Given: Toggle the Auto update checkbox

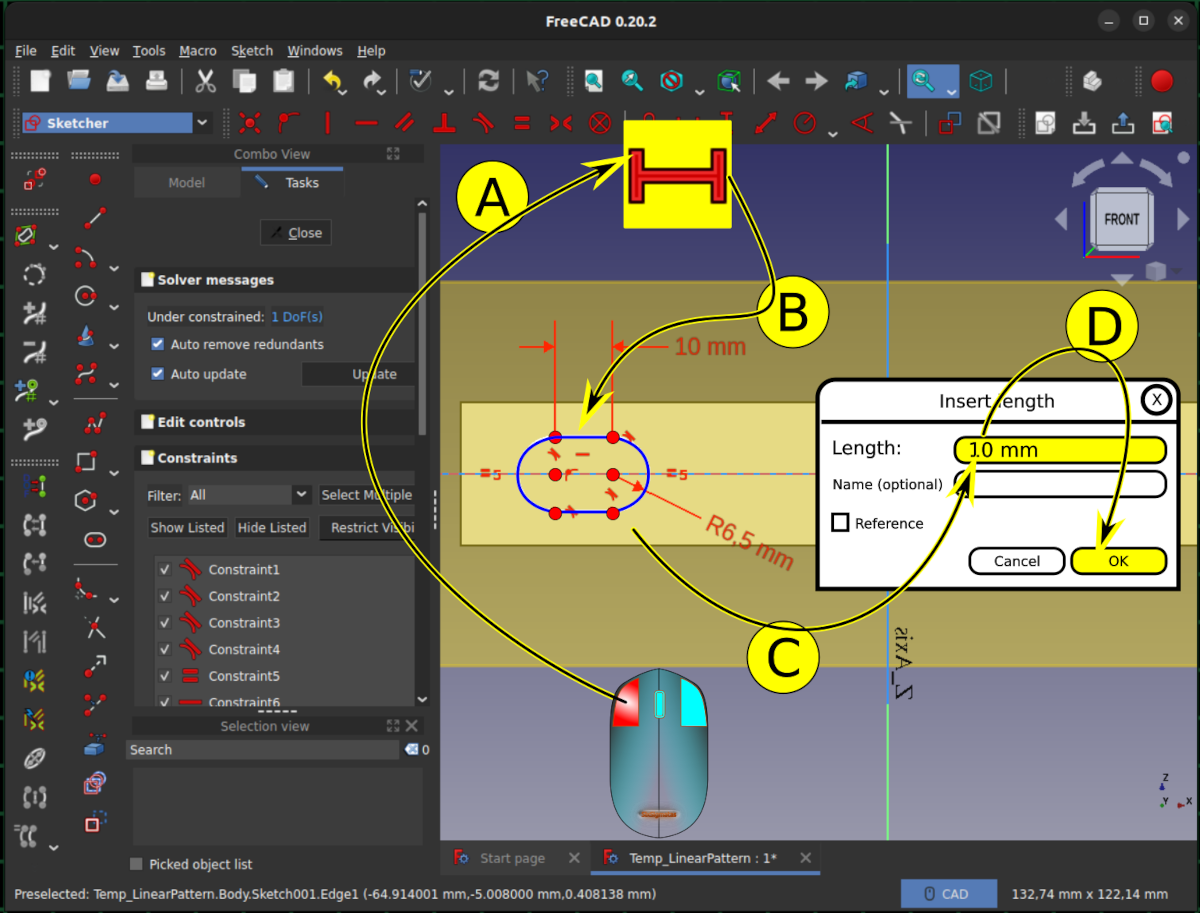Looking at the screenshot, I should [158, 374].
